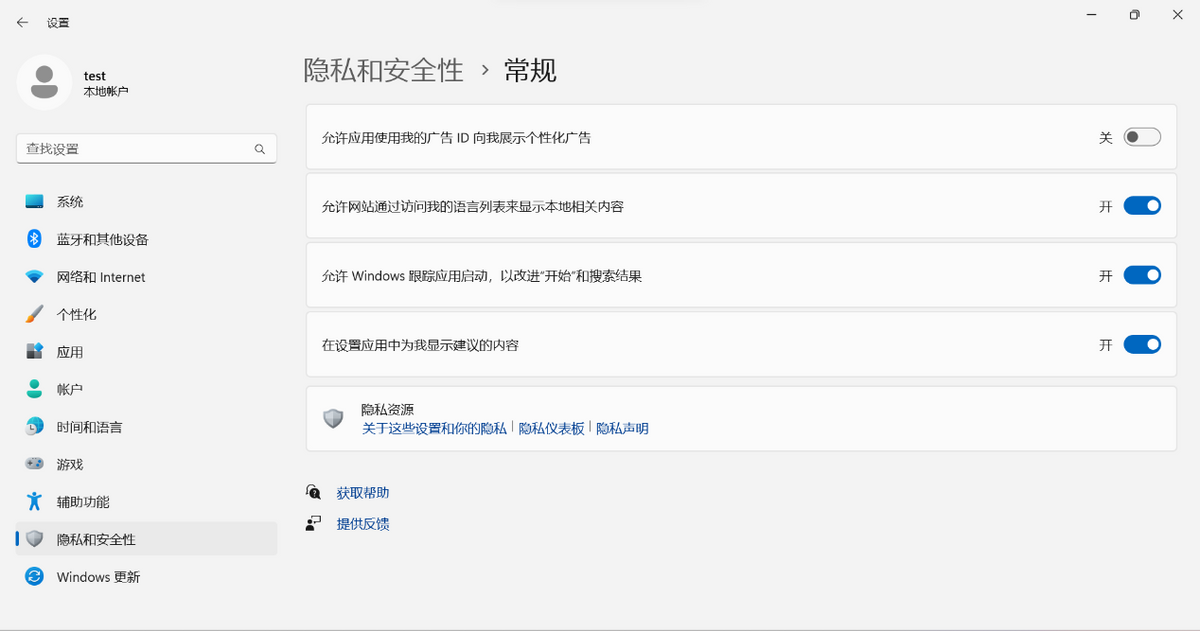Toggle off suggested content in Settings app
Viewport: 1200px width, 631px height.
[1142, 345]
